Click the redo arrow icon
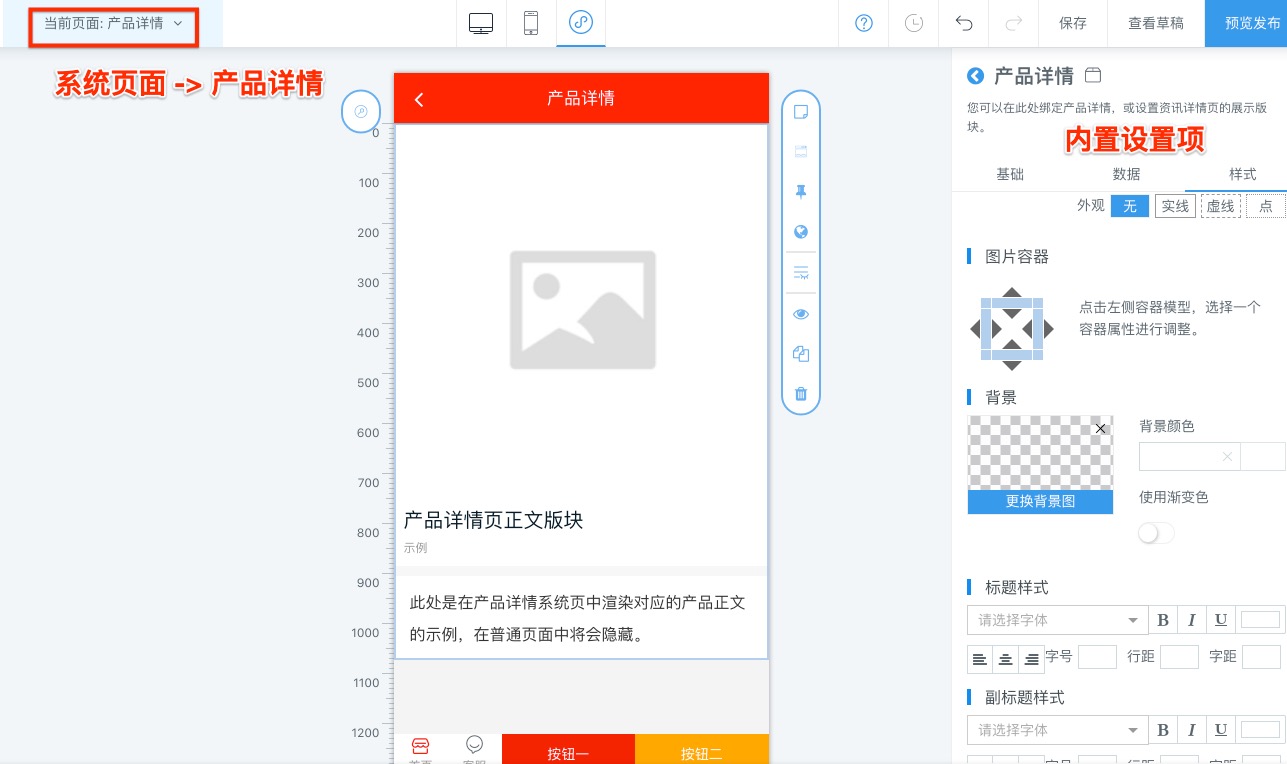The width and height of the screenshot is (1287, 764). click(x=1013, y=23)
